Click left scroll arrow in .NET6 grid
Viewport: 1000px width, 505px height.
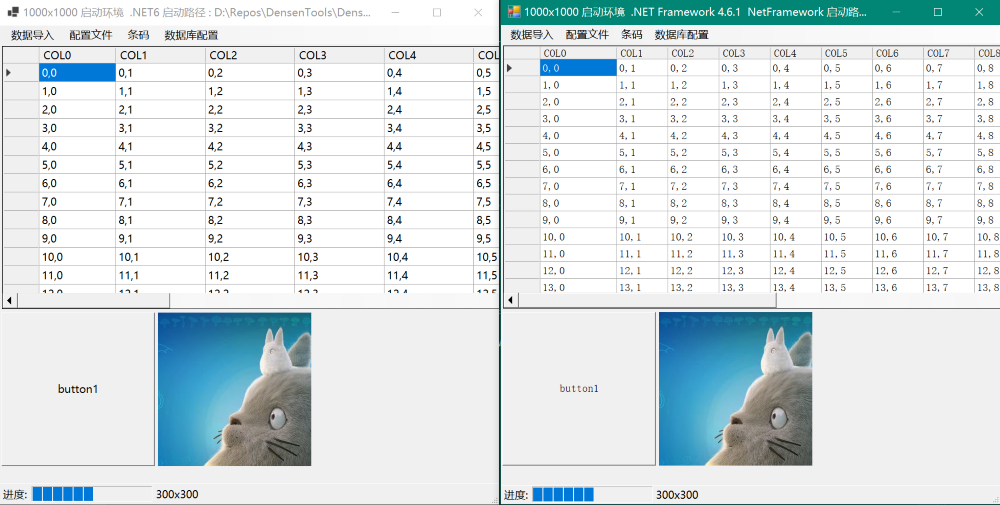pyautogui.click(x=10, y=300)
